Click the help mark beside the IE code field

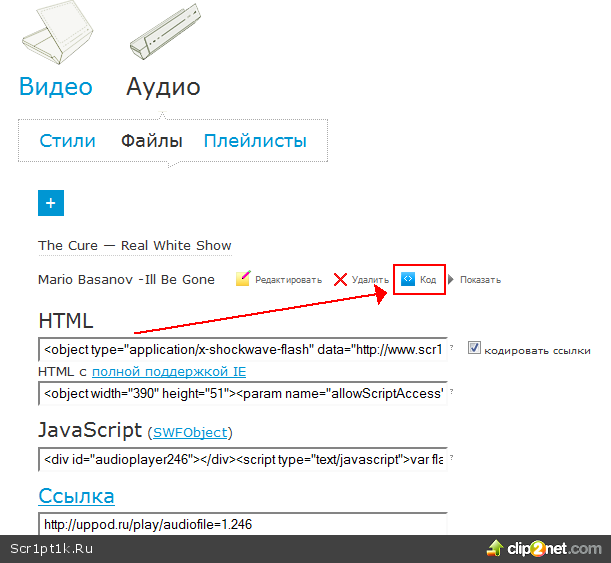click(452, 390)
